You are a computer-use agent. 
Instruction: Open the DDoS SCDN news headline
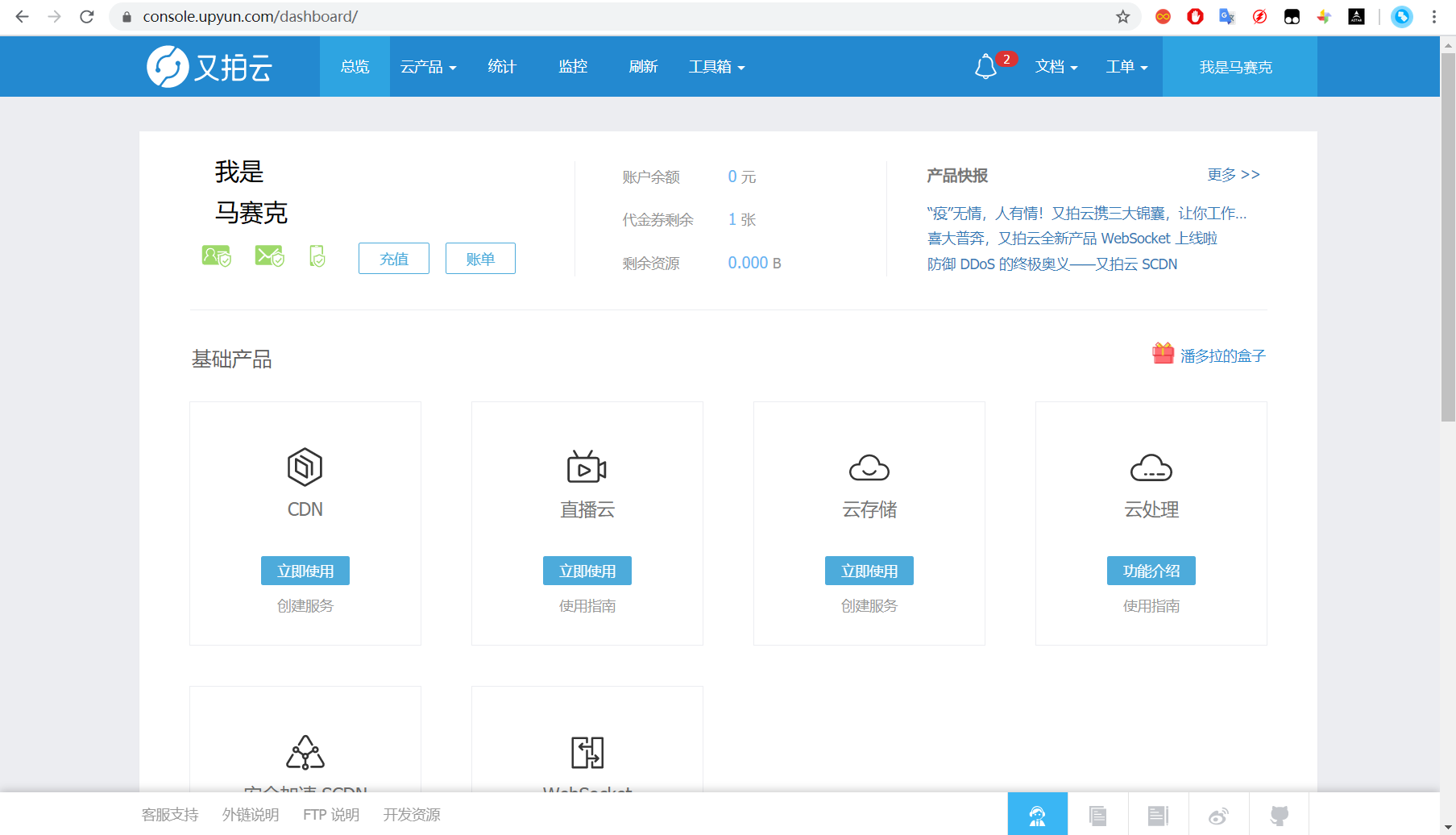click(x=1052, y=264)
